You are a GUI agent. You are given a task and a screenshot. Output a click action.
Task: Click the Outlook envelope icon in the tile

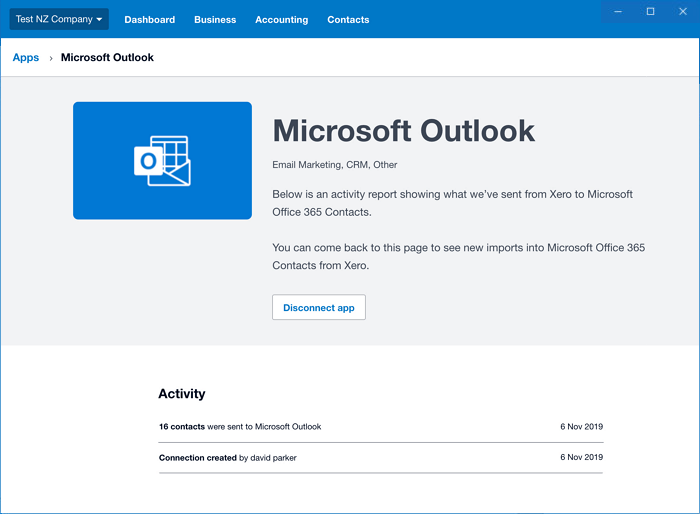coord(162,161)
